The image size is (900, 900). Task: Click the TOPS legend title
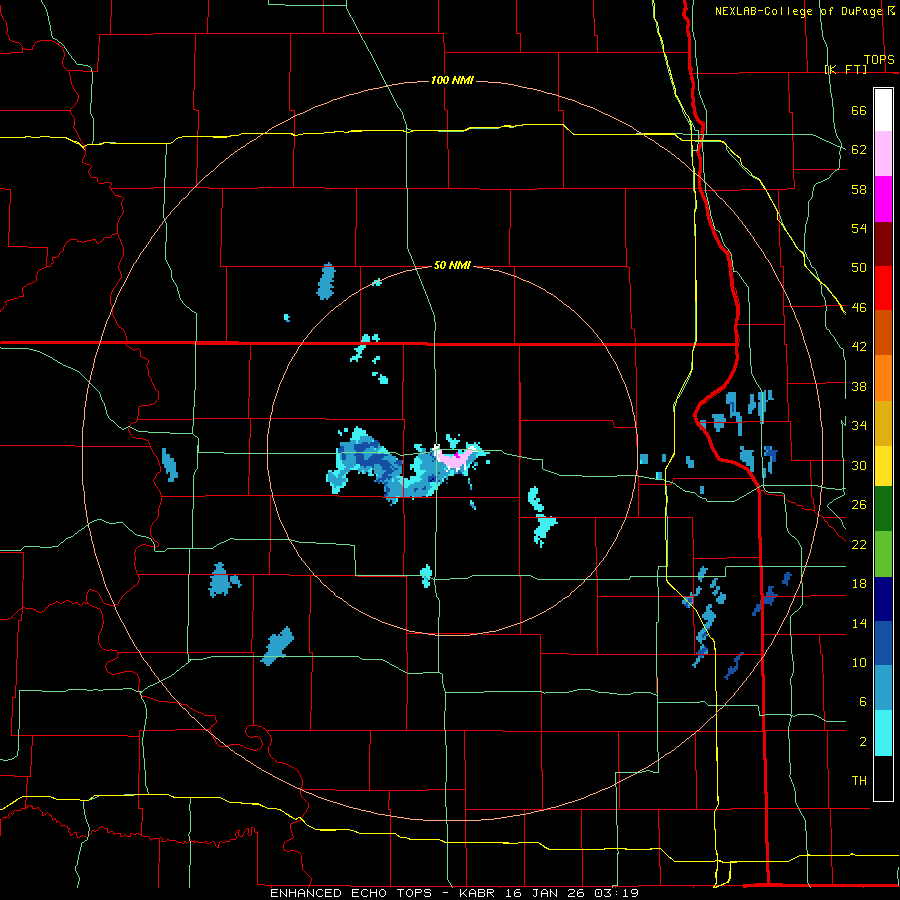coord(879,60)
